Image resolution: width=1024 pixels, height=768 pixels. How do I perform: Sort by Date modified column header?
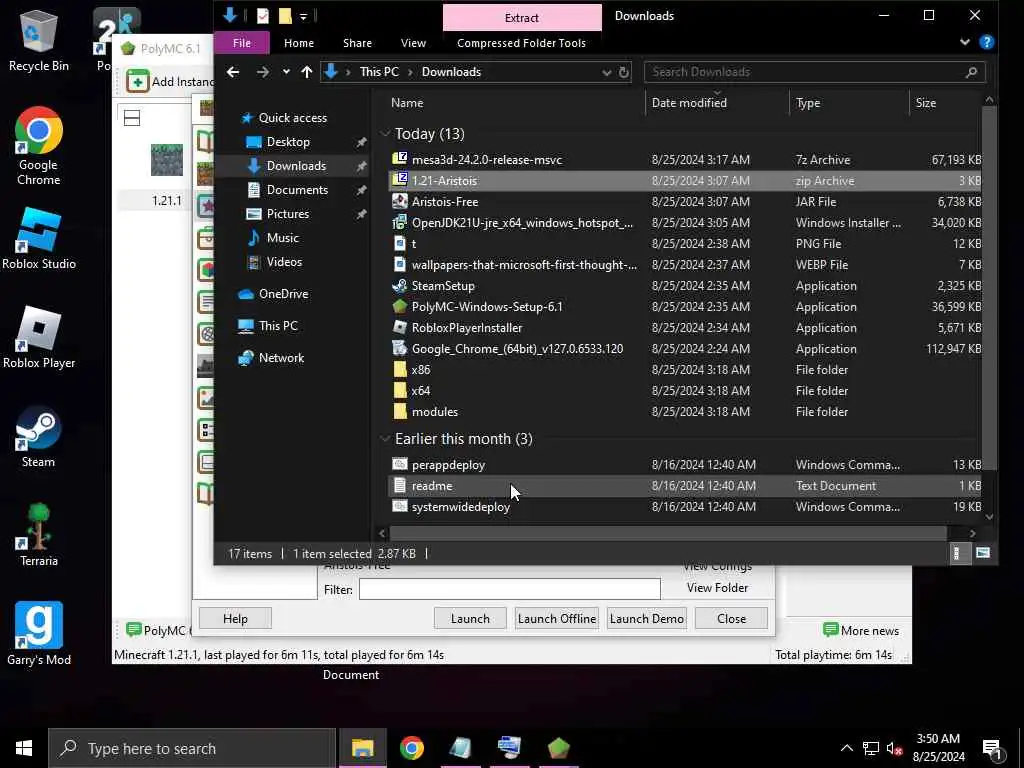[x=689, y=103]
